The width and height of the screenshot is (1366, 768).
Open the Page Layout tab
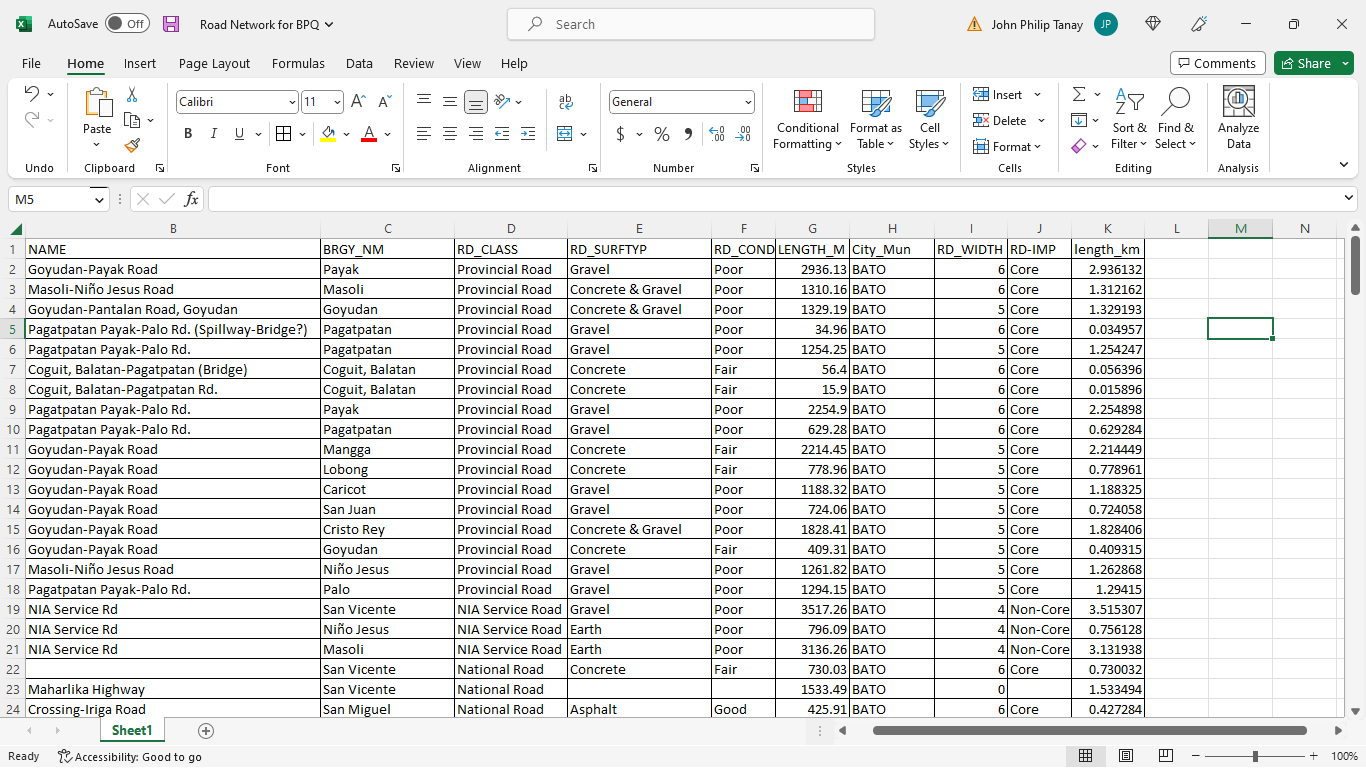point(214,63)
